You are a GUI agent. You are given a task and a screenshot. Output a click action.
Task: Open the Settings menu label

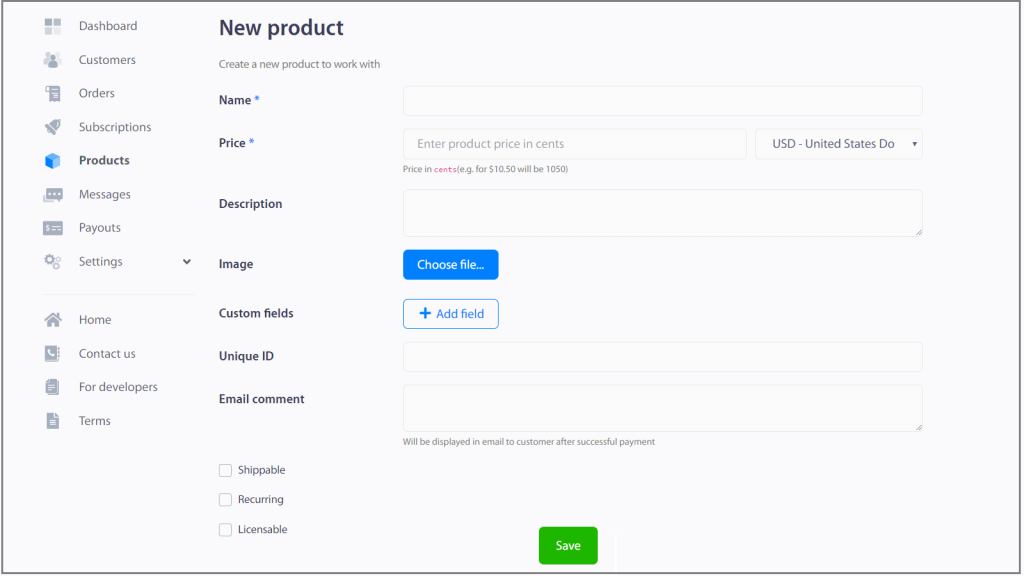click(101, 262)
